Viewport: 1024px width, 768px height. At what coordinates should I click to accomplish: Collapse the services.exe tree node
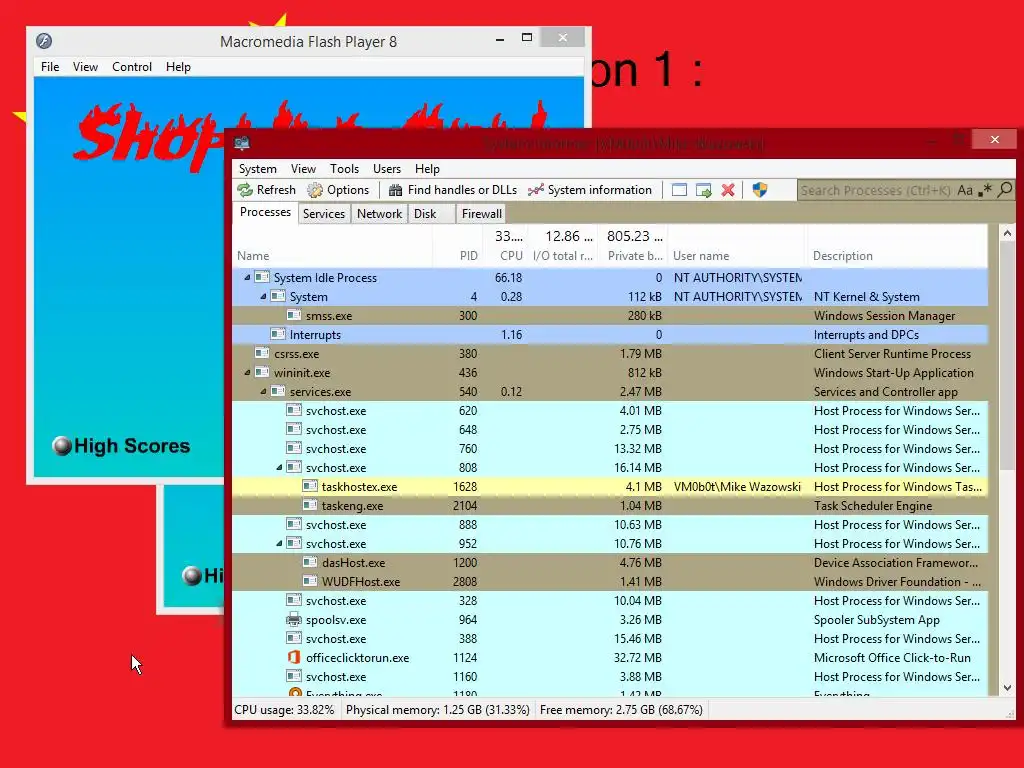[x=263, y=392]
